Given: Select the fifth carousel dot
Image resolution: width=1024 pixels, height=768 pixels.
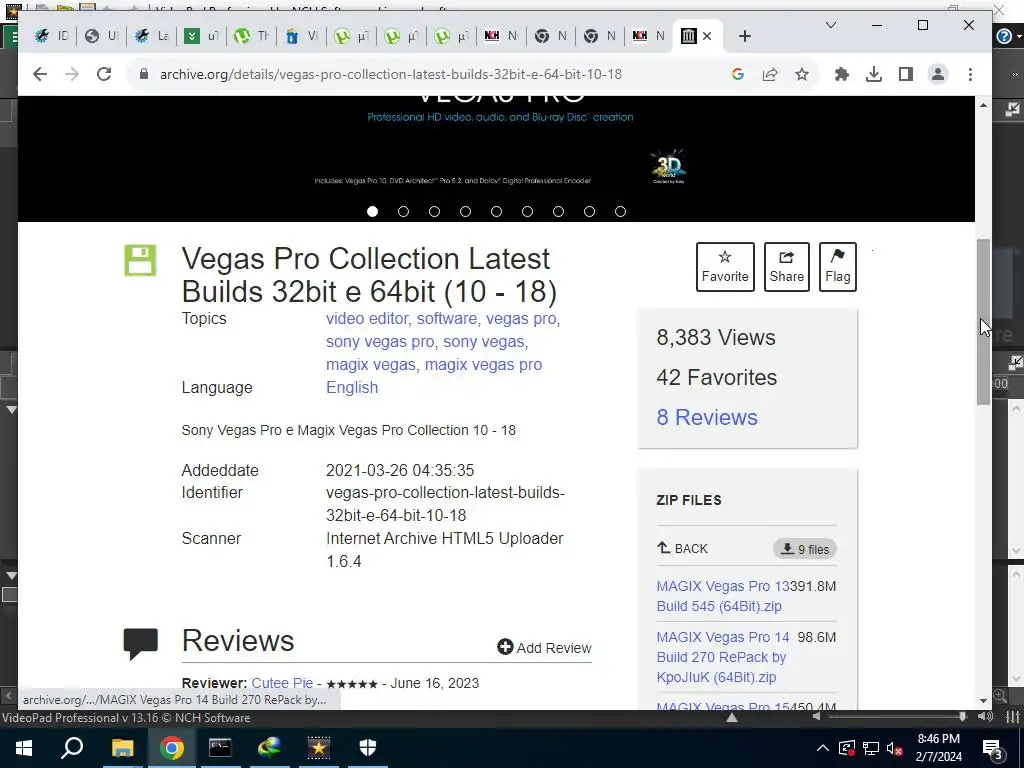Looking at the screenshot, I should pos(496,212).
